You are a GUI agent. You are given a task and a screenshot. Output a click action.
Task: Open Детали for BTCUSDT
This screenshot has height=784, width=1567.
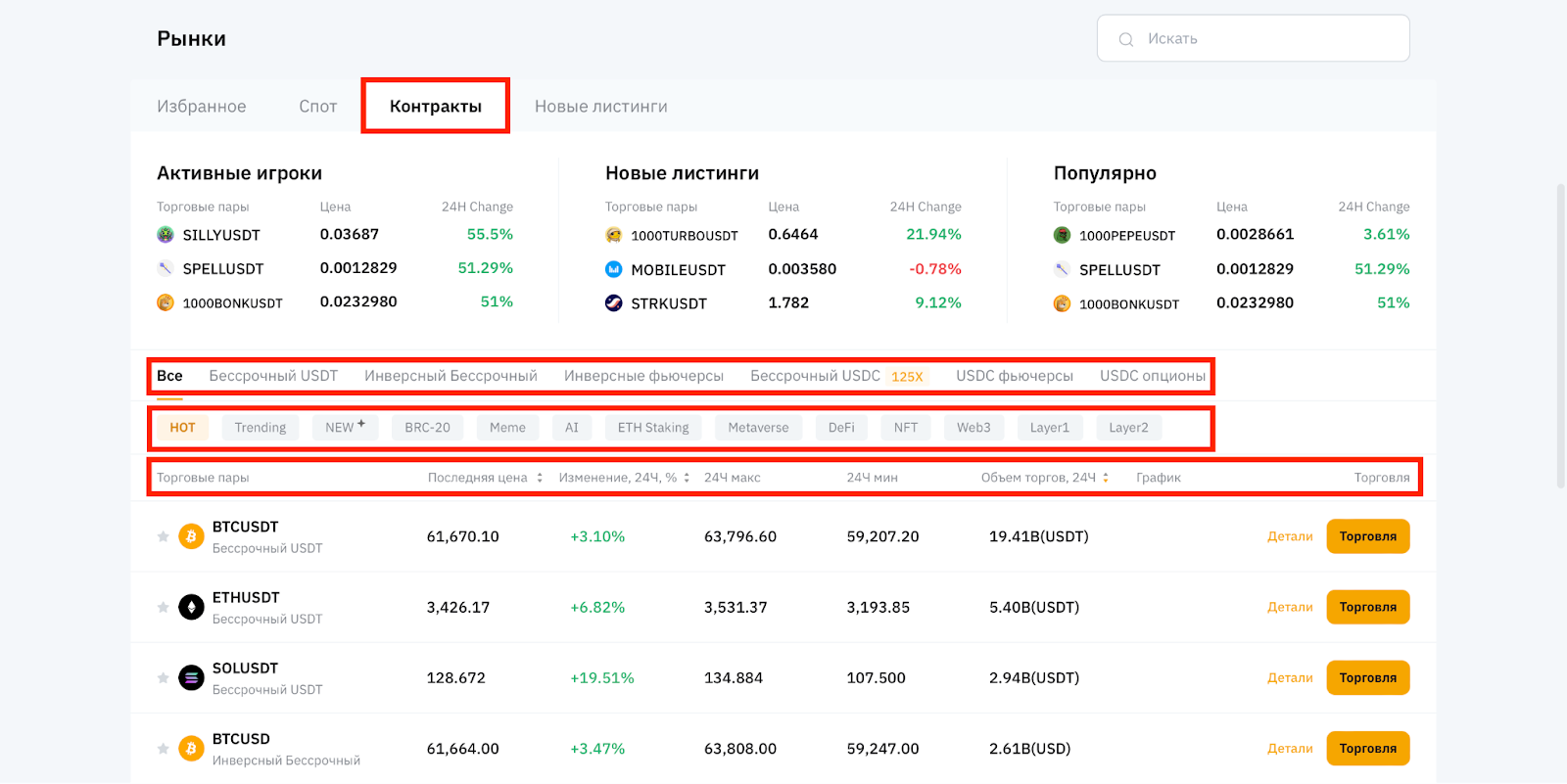(1290, 536)
